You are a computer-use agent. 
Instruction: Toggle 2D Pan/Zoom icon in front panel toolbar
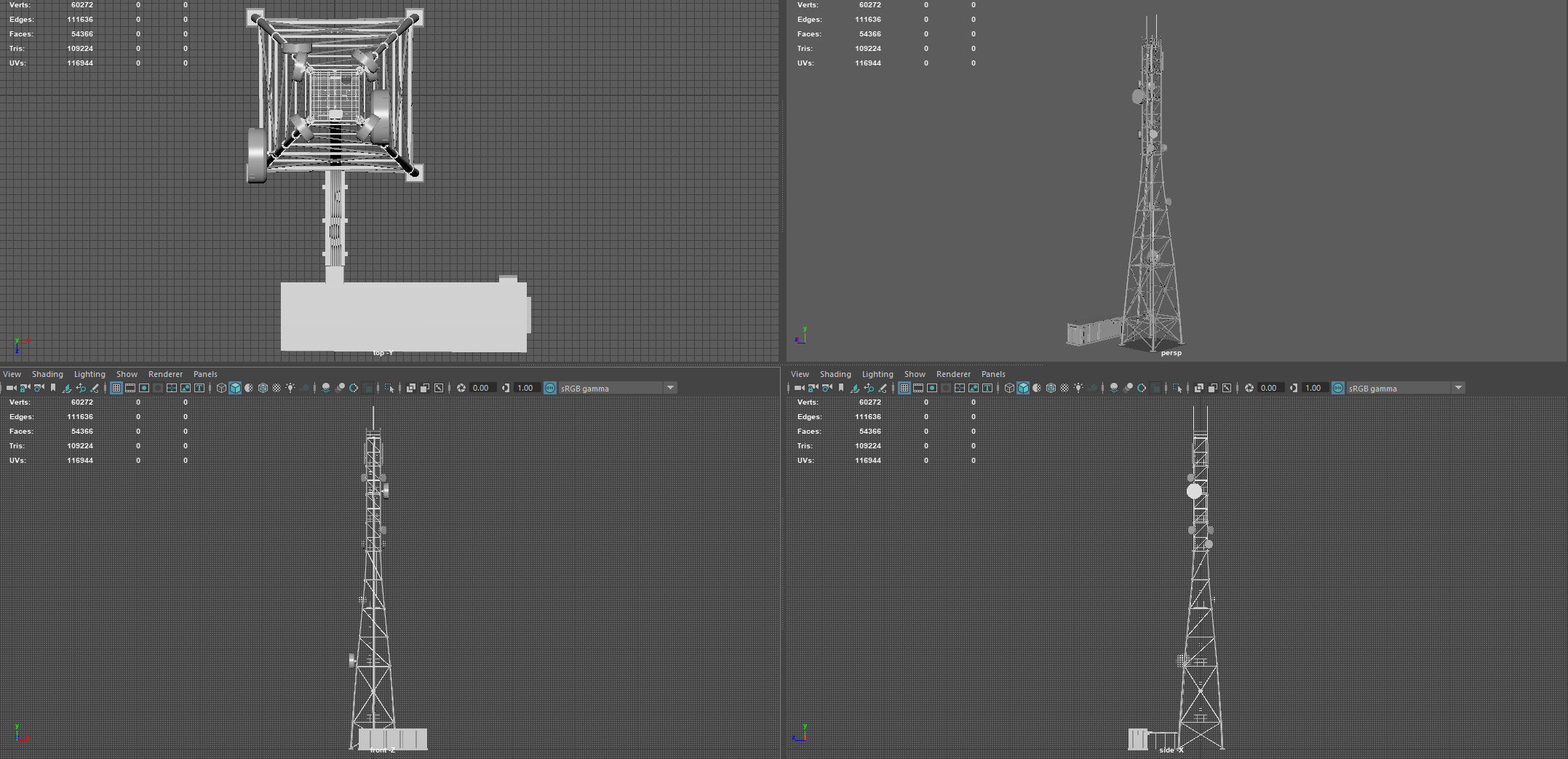(x=81, y=388)
